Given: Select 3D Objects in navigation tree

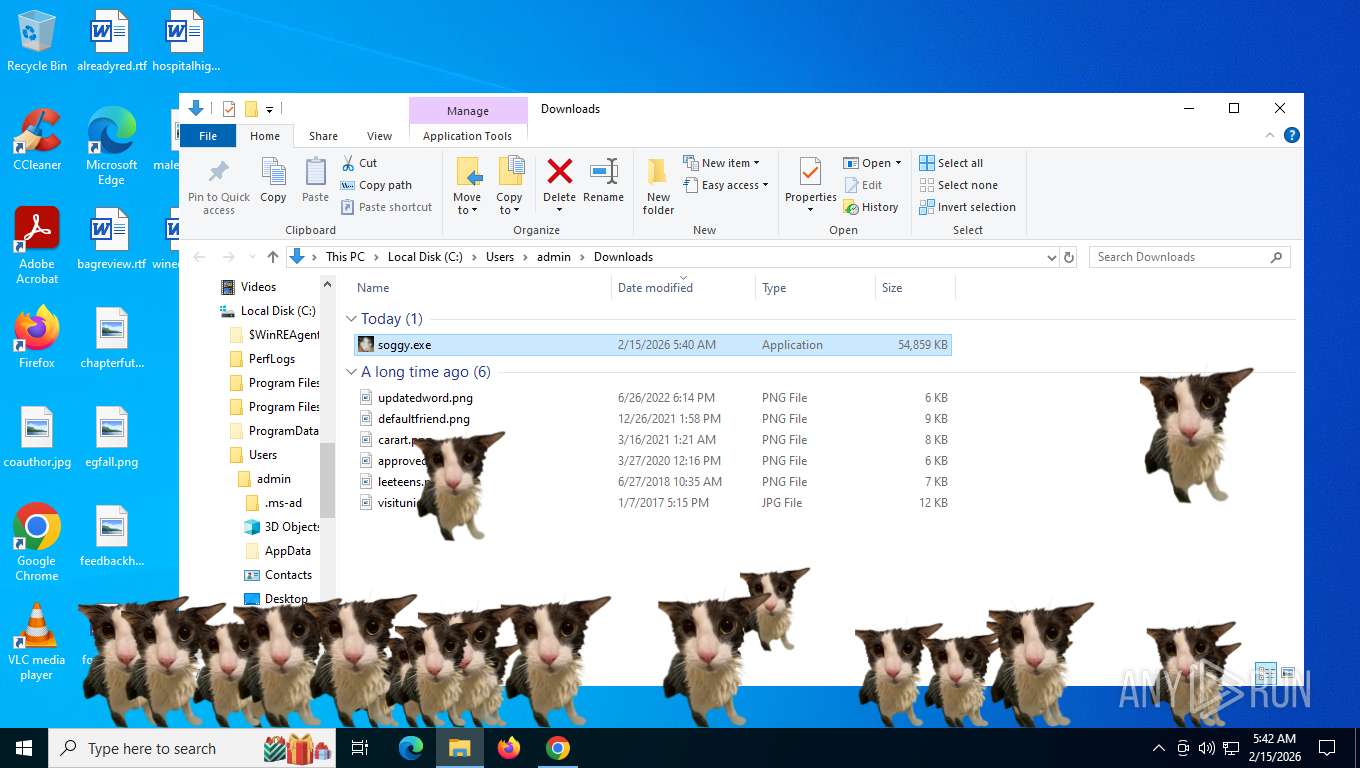Looking at the screenshot, I should 282,527.
